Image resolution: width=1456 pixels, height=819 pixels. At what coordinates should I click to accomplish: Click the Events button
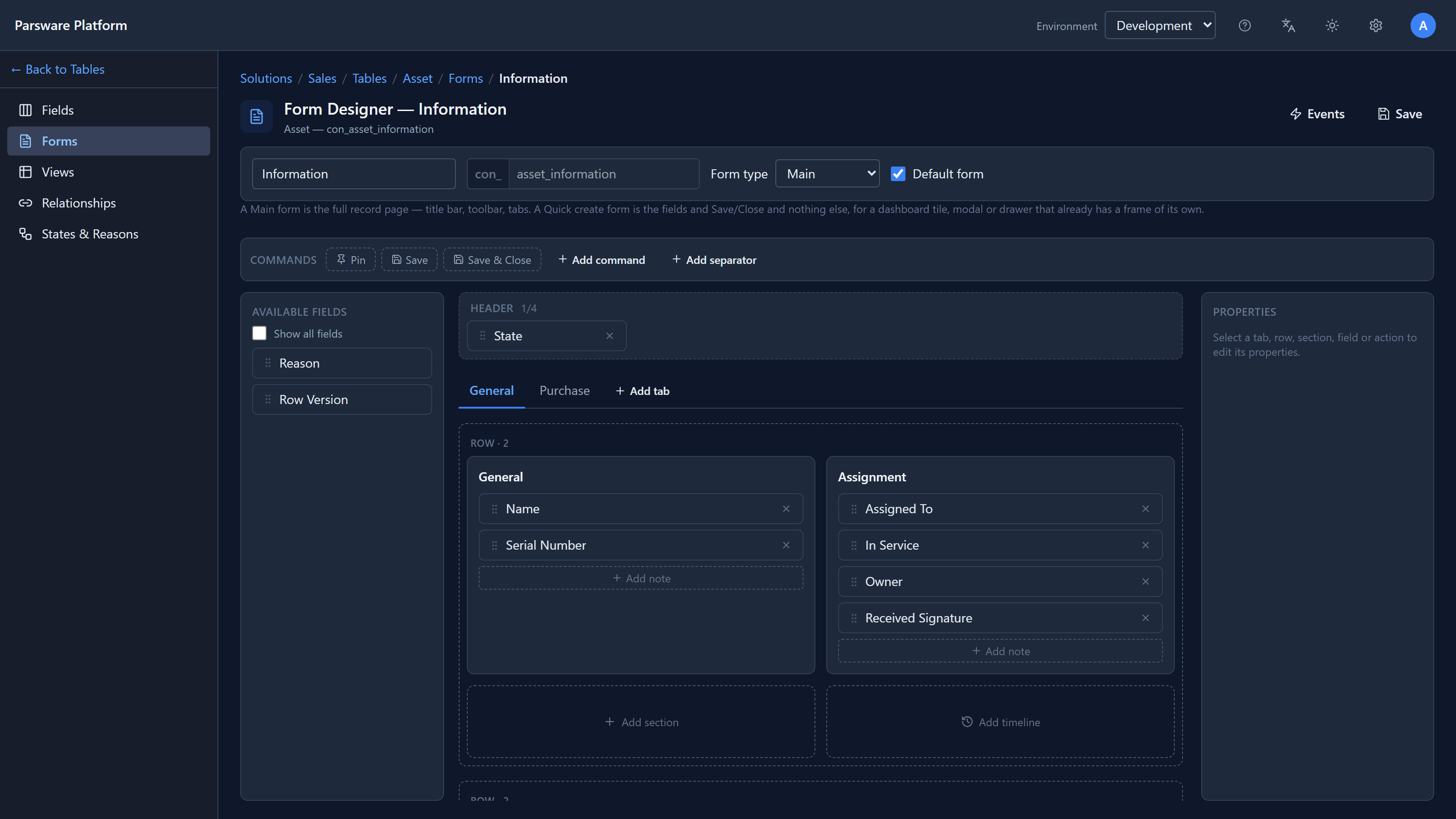(x=1317, y=114)
